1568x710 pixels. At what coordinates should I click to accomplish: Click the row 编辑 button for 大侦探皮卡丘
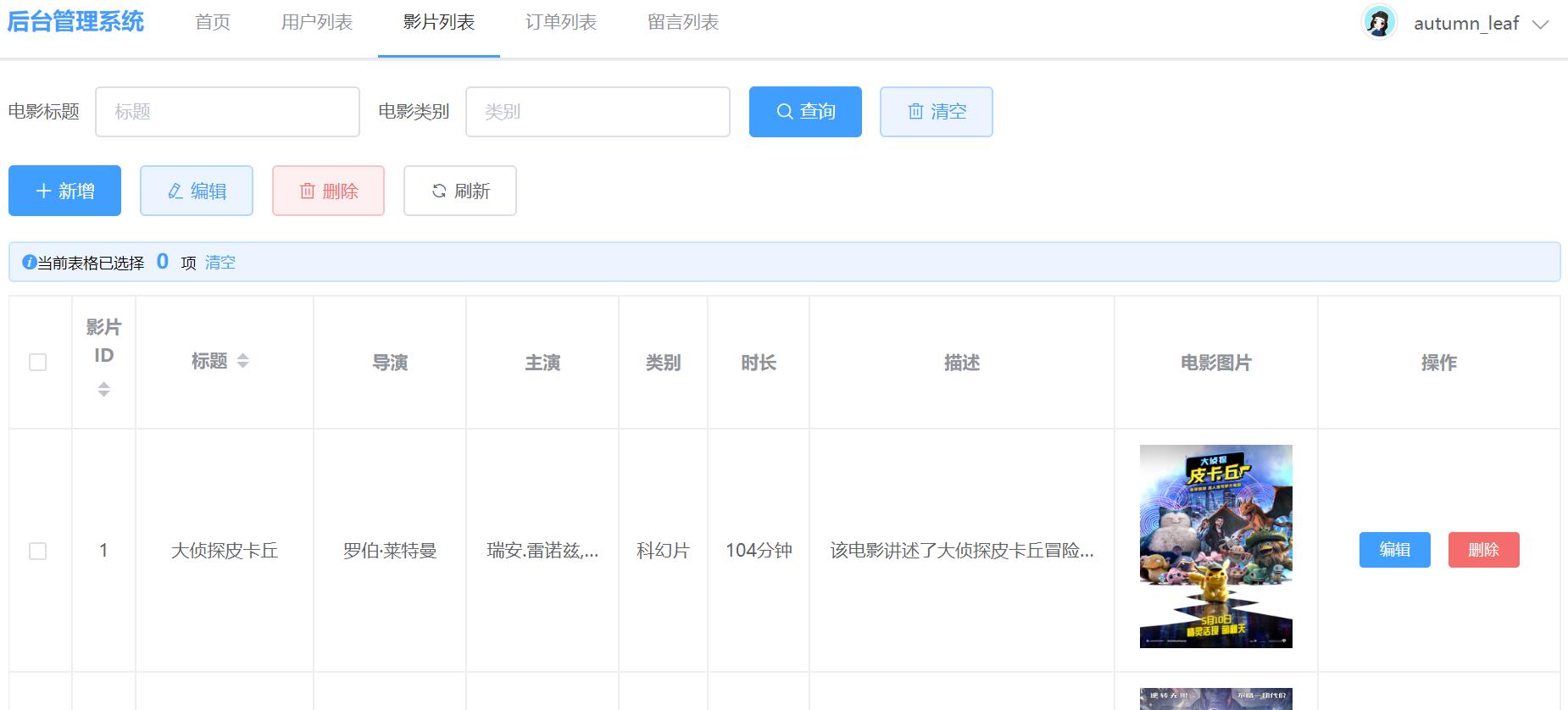click(1395, 550)
